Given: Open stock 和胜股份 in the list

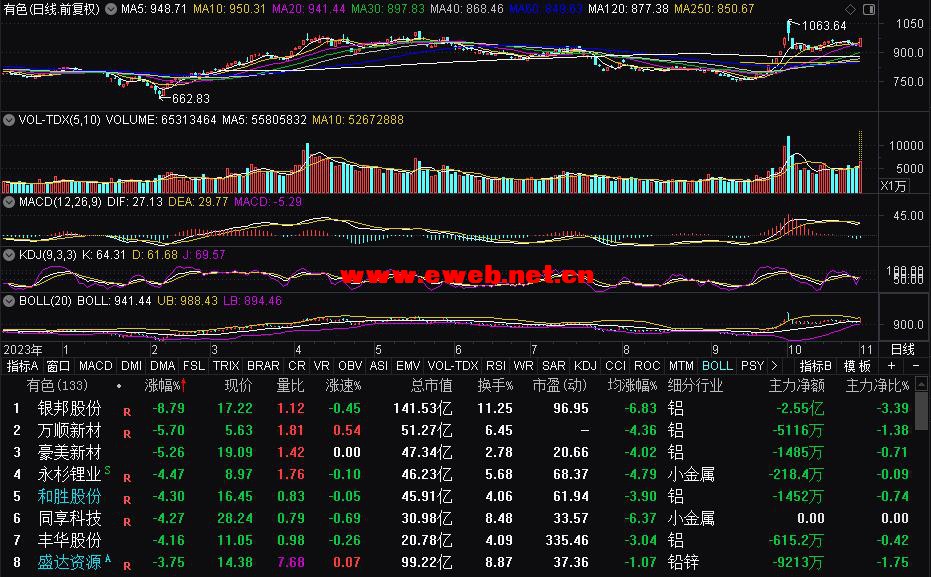Looking at the screenshot, I should tap(69, 496).
